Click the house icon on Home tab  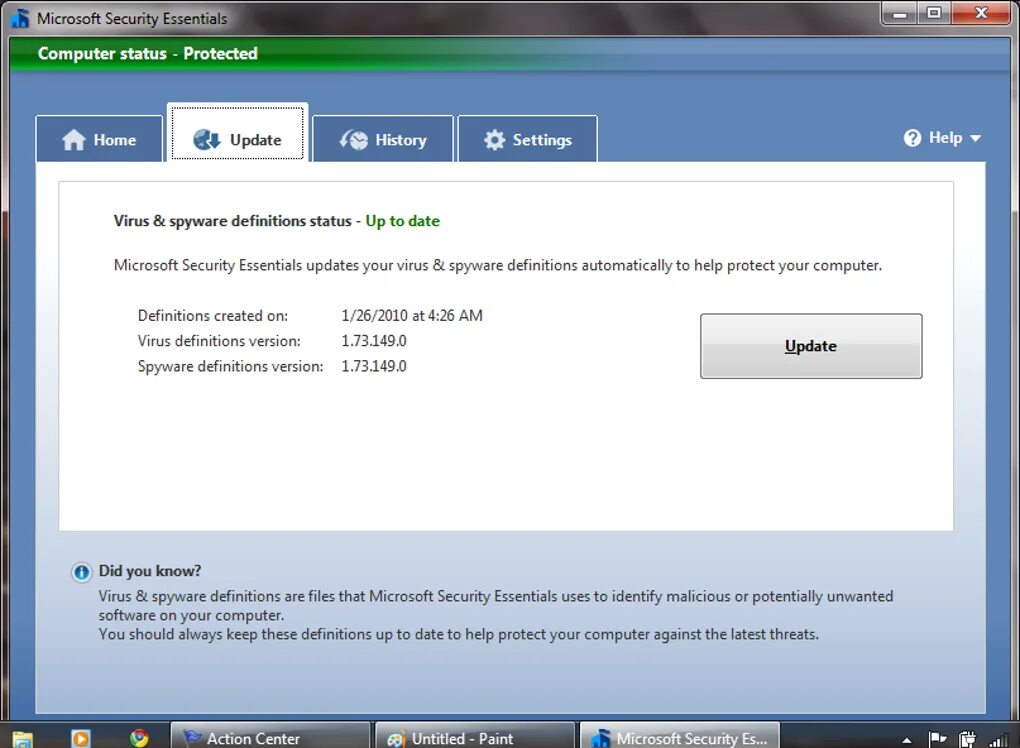(x=74, y=140)
